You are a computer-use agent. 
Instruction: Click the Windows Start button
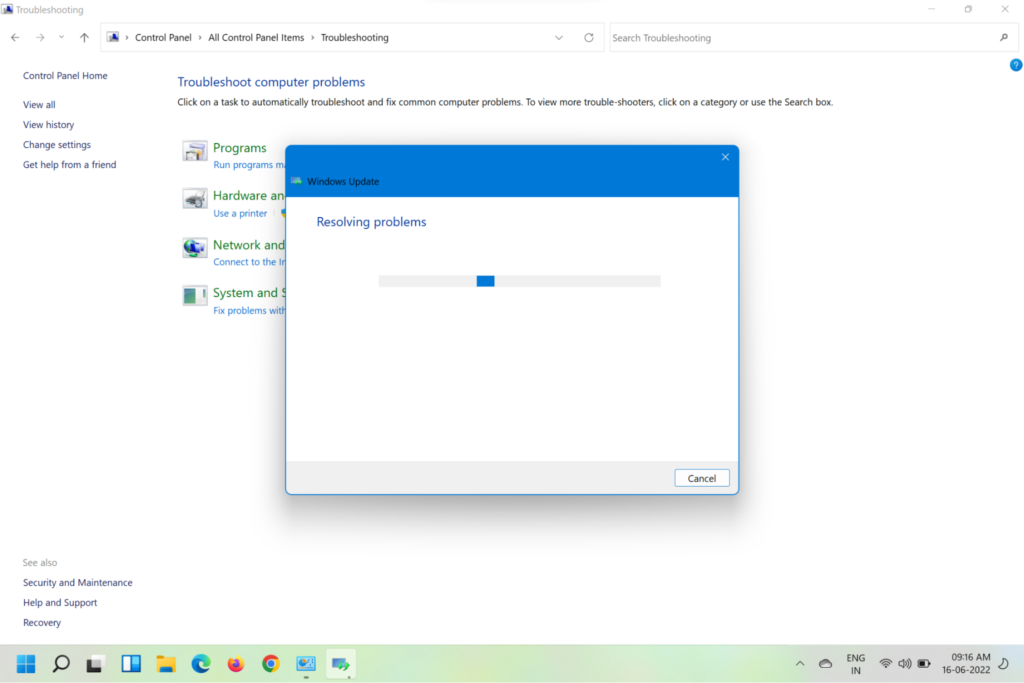[26, 664]
